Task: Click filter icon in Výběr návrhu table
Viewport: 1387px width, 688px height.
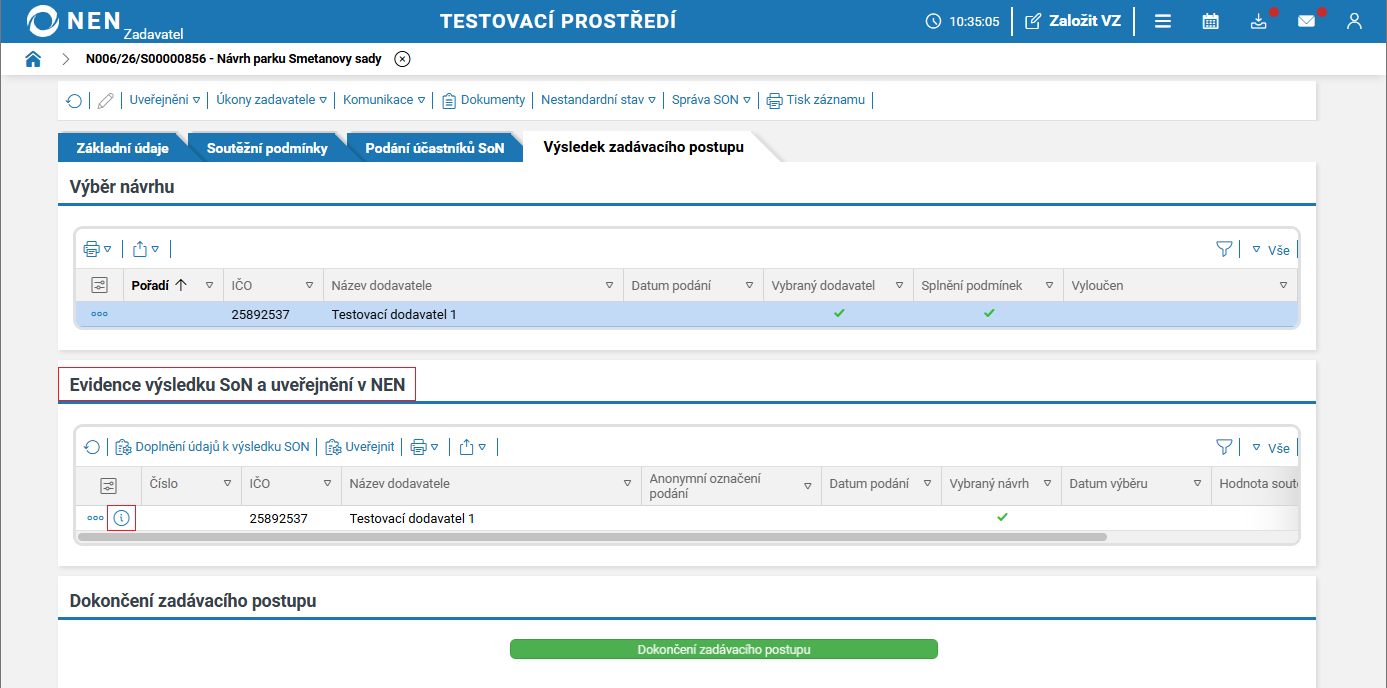Action: [1223, 249]
